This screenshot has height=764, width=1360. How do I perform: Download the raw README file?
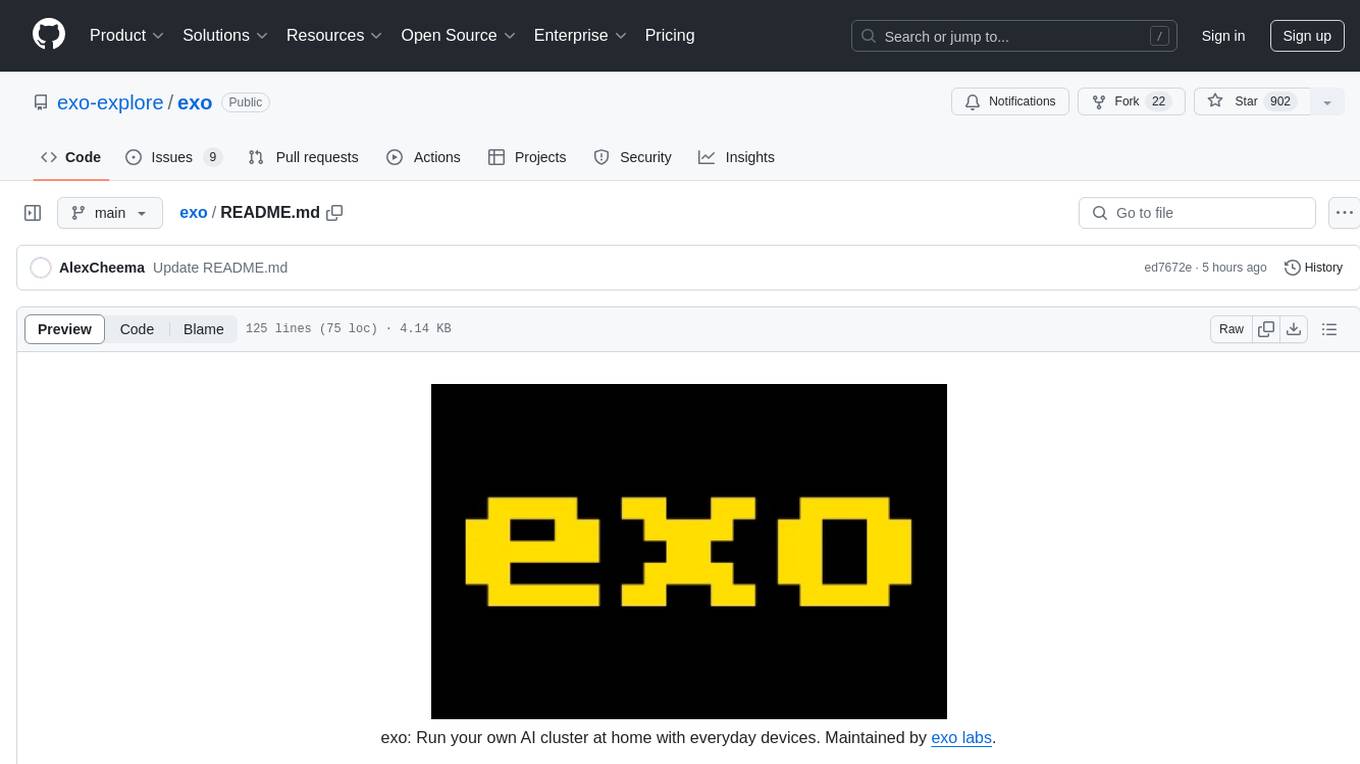pos(1294,329)
